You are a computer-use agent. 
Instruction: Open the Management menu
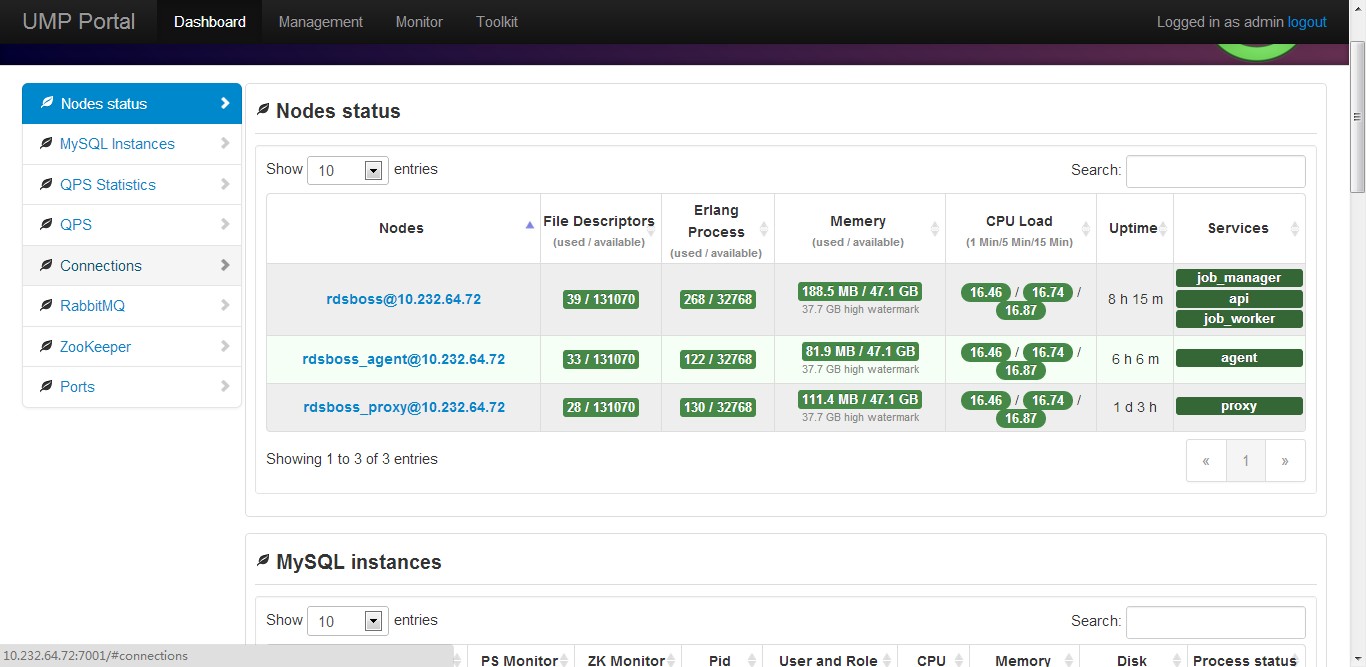(x=321, y=22)
